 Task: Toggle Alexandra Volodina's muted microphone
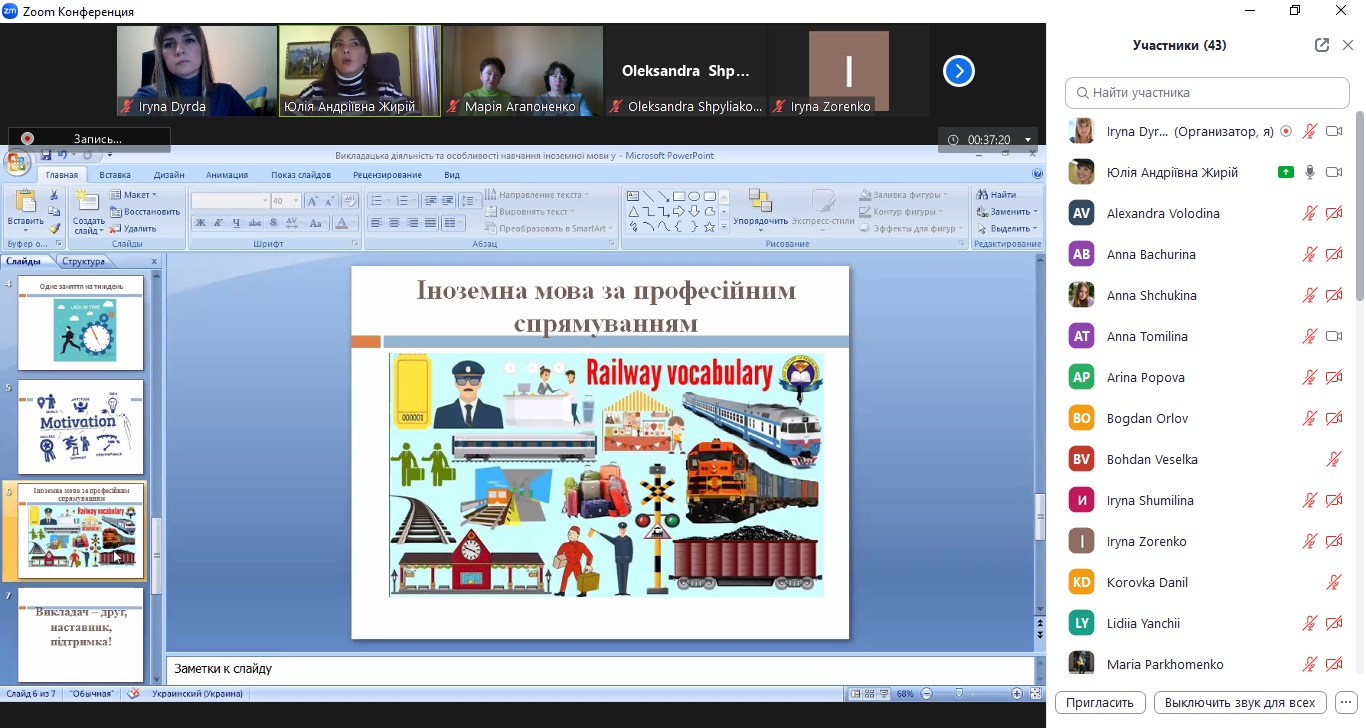click(1309, 213)
